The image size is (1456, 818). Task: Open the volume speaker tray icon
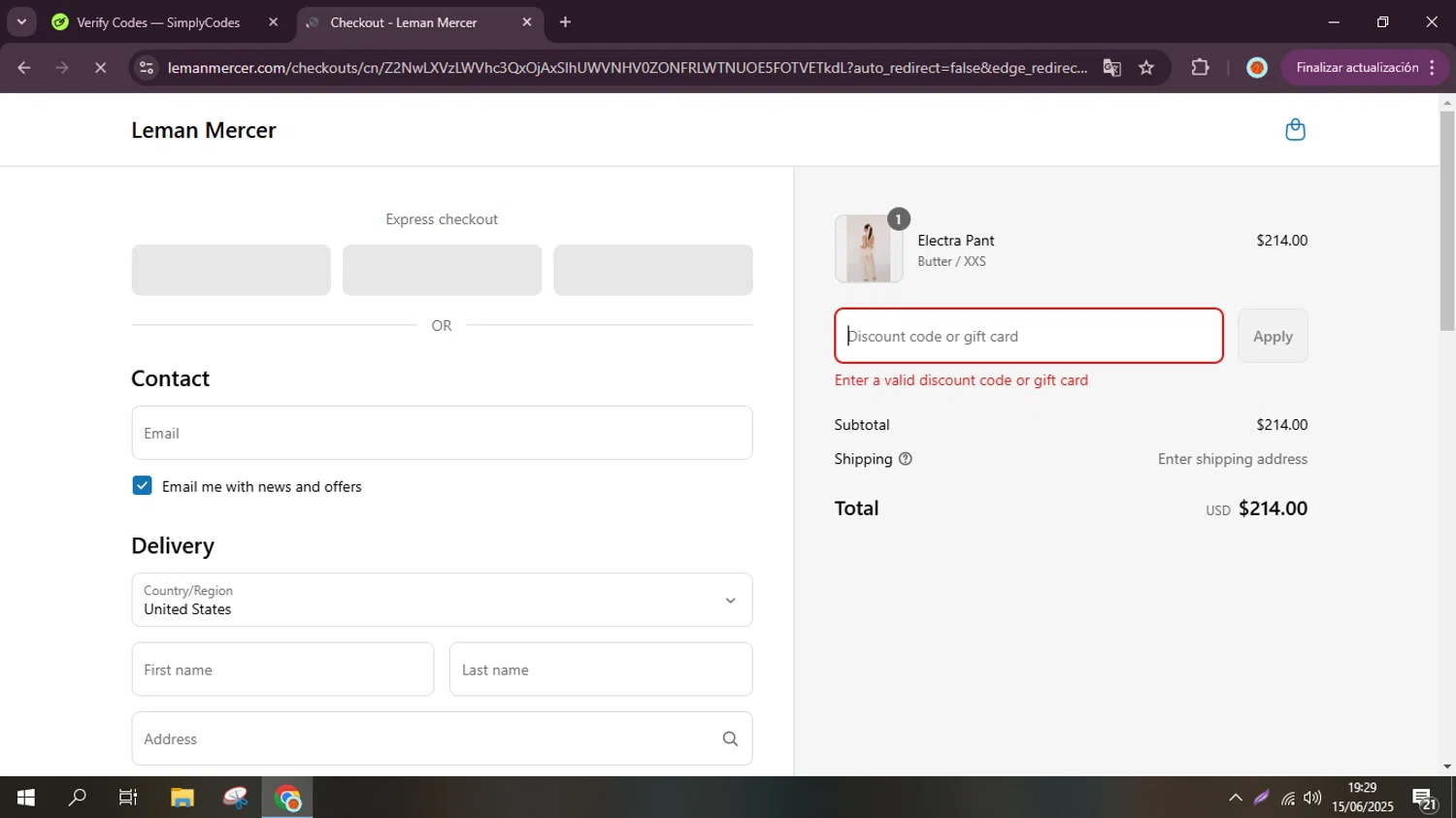[1312, 798]
